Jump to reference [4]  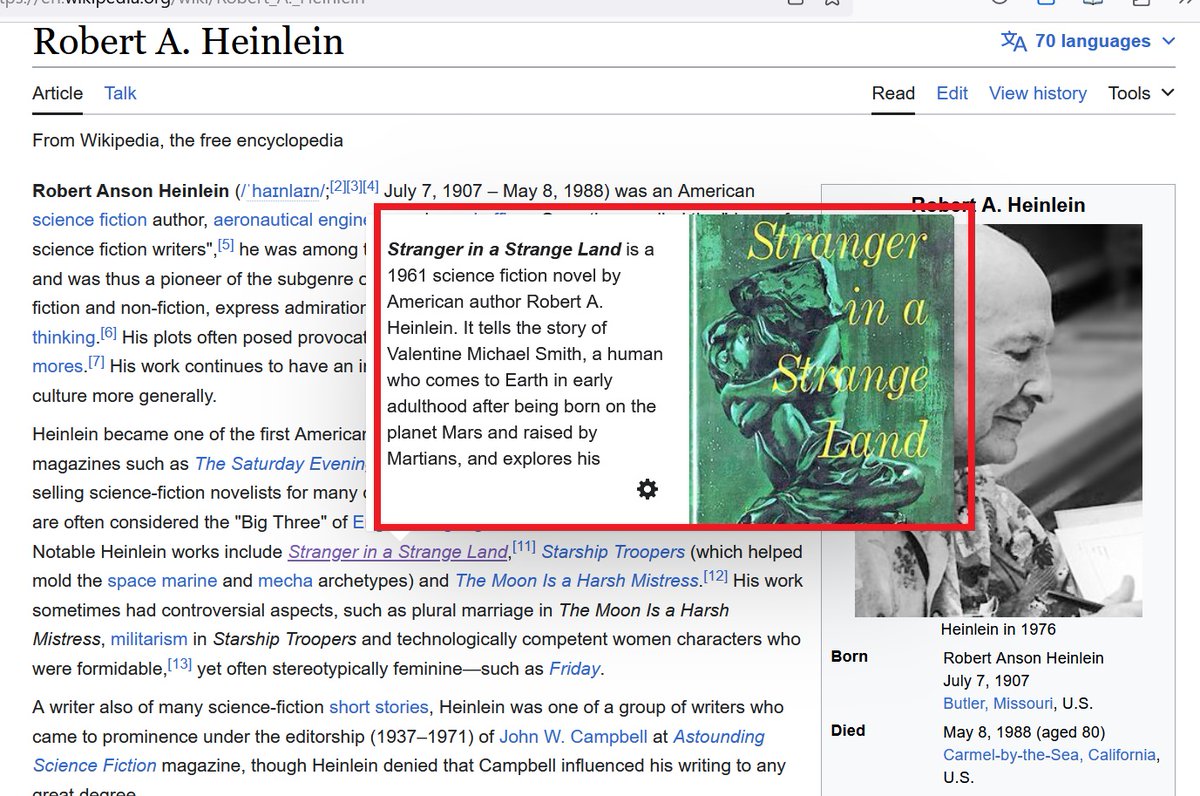click(371, 186)
